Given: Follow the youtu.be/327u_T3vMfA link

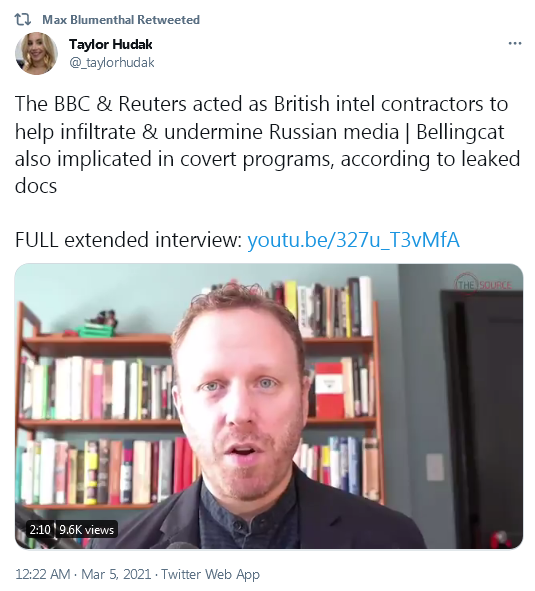Looking at the screenshot, I should (354, 240).
